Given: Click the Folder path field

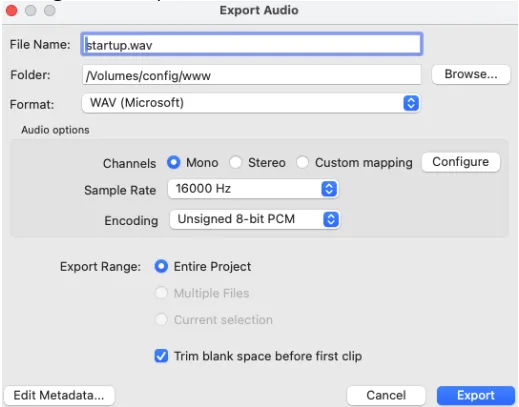Looking at the screenshot, I should 252,75.
